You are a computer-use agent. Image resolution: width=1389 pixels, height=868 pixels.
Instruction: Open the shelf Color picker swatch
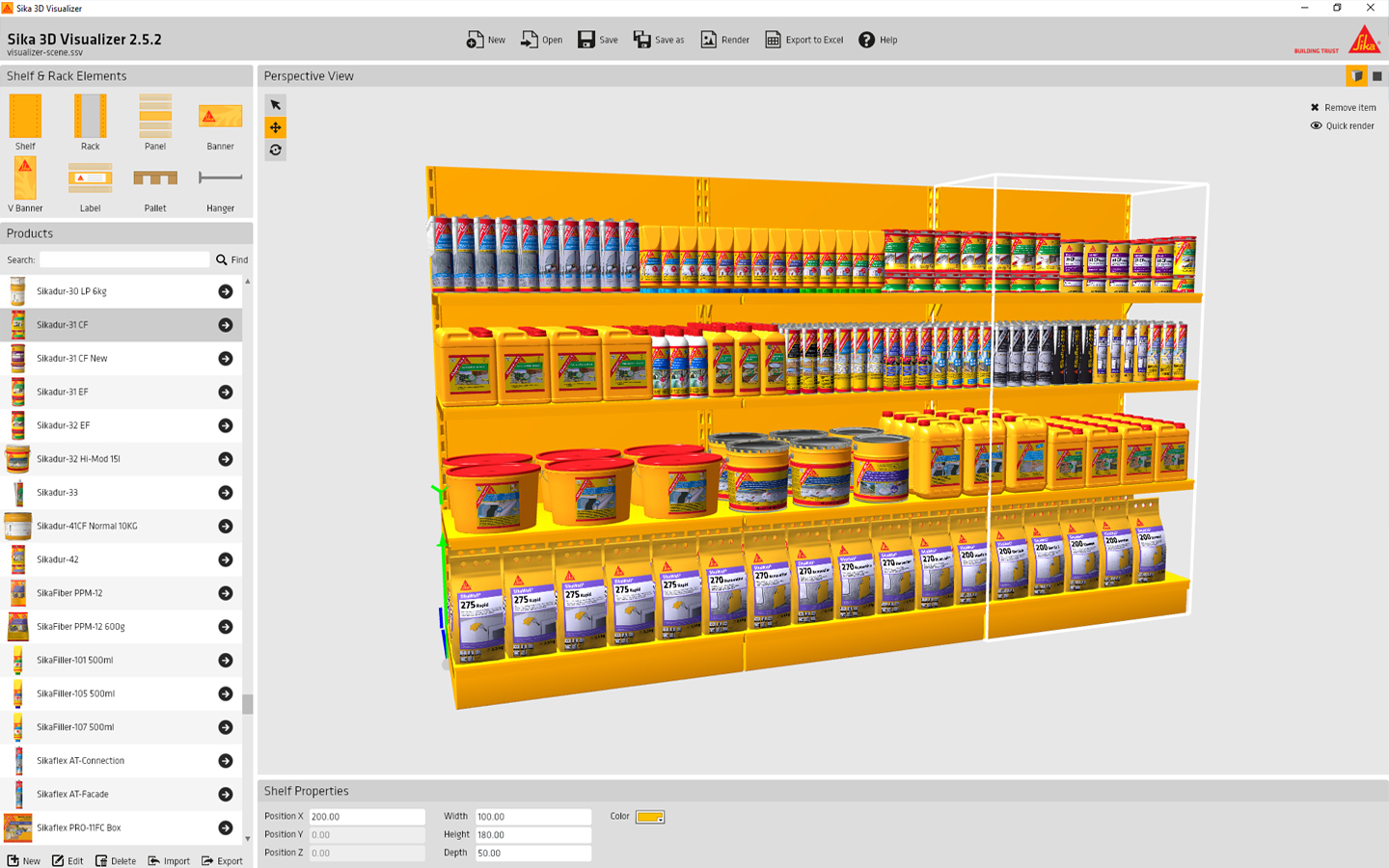(x=650, y=817)
